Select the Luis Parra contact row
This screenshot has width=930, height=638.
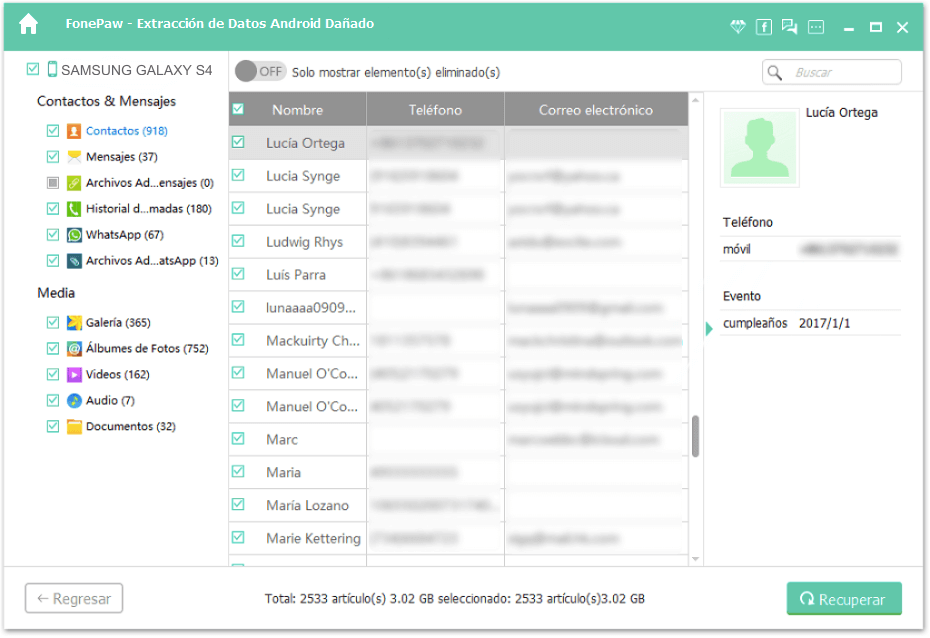458,275
